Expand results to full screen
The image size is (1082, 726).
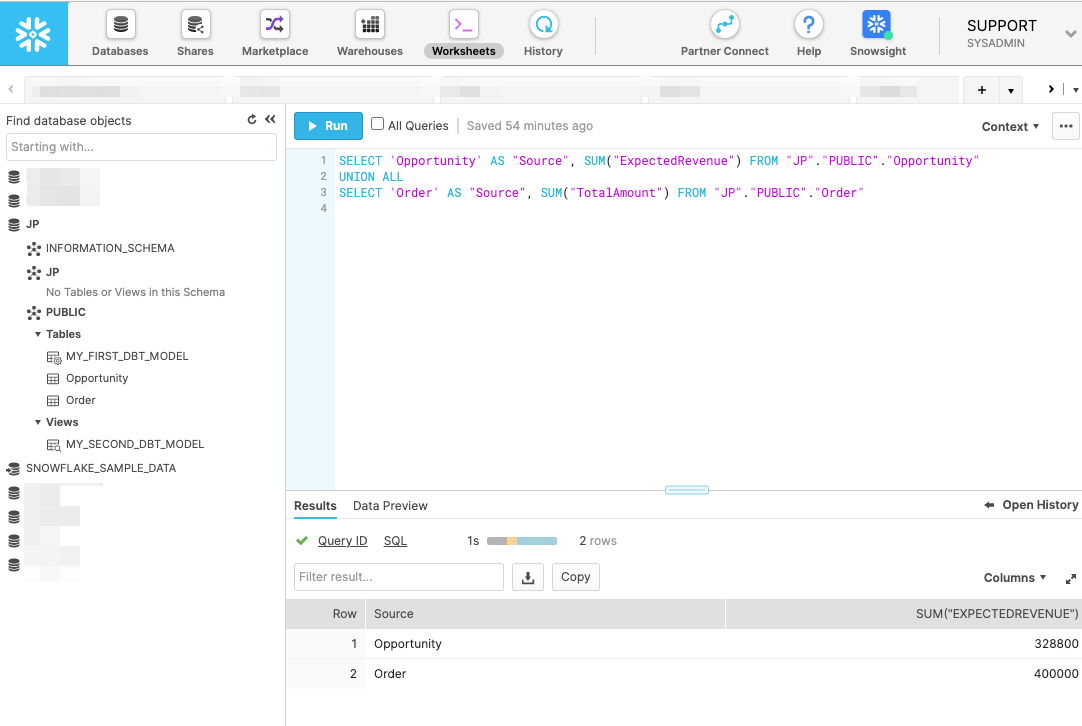click(1070, 578)
